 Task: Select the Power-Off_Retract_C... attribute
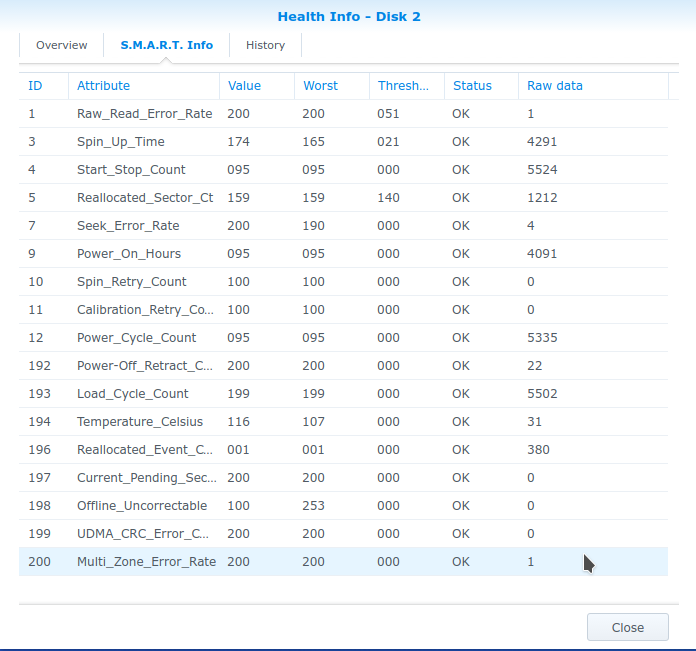[x=145, y=365]
